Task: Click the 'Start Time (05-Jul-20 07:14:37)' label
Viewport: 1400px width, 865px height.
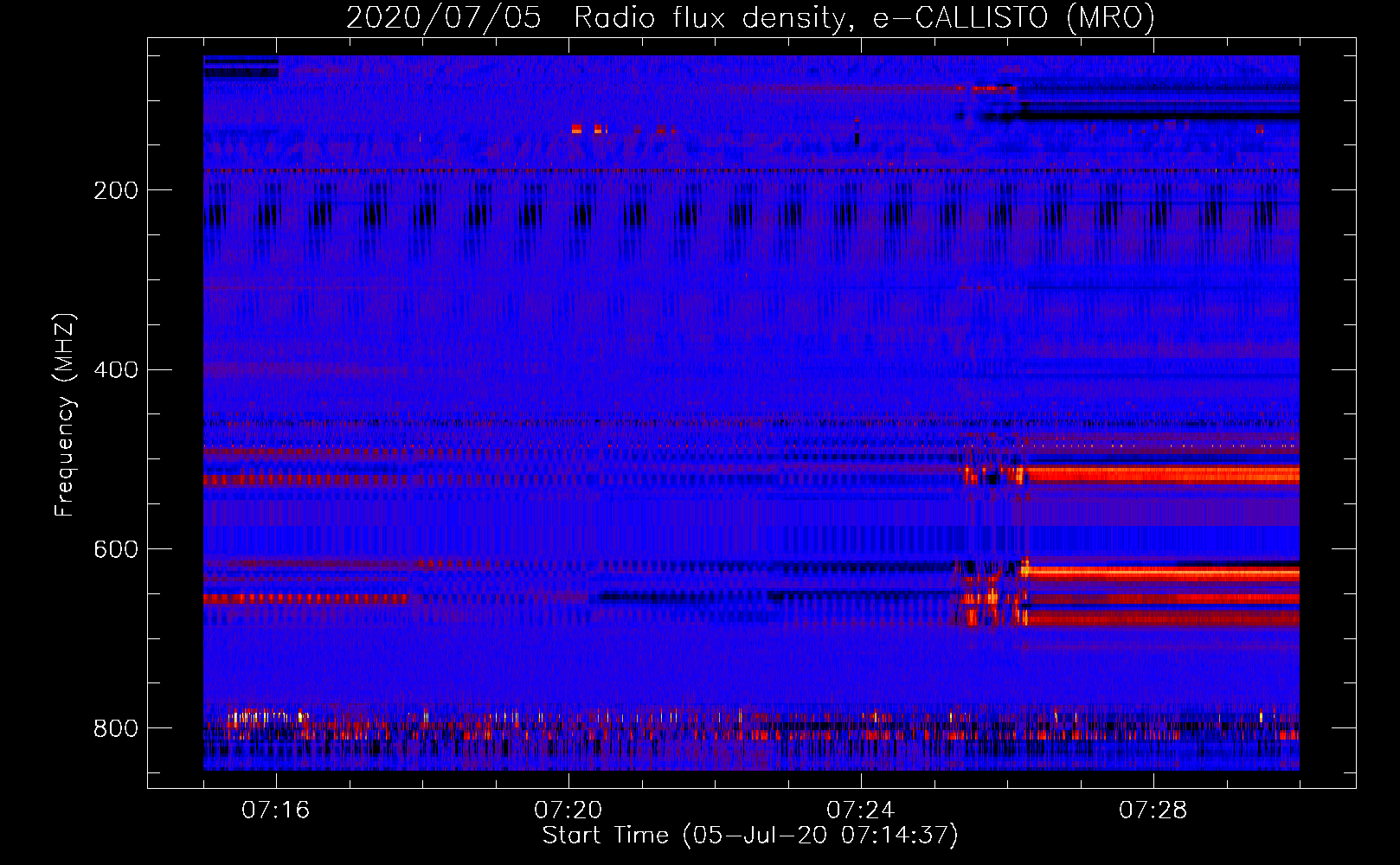Action: click(x=751, y=836)
